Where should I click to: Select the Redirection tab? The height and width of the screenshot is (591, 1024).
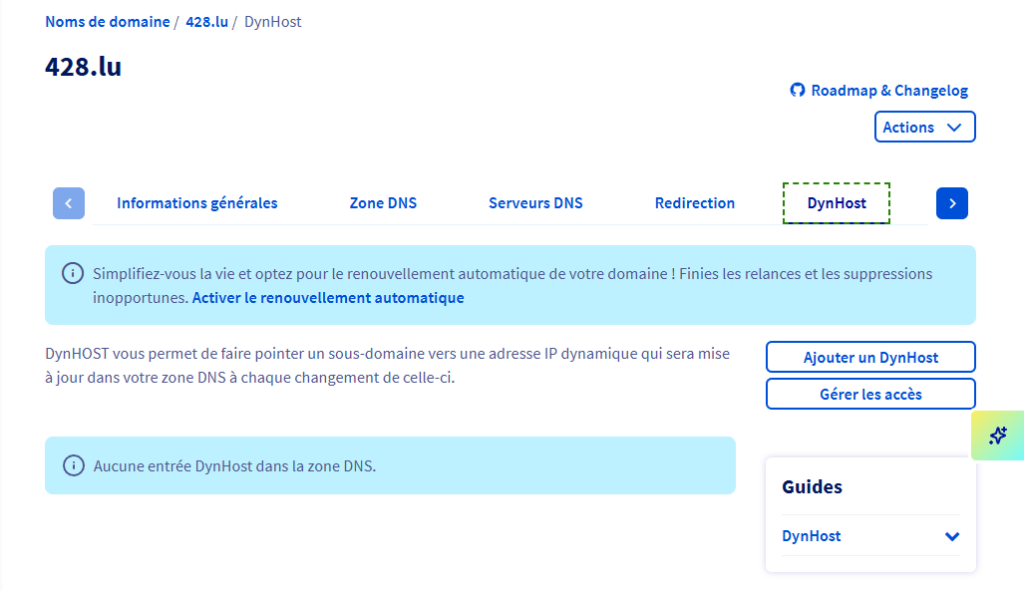694,202
